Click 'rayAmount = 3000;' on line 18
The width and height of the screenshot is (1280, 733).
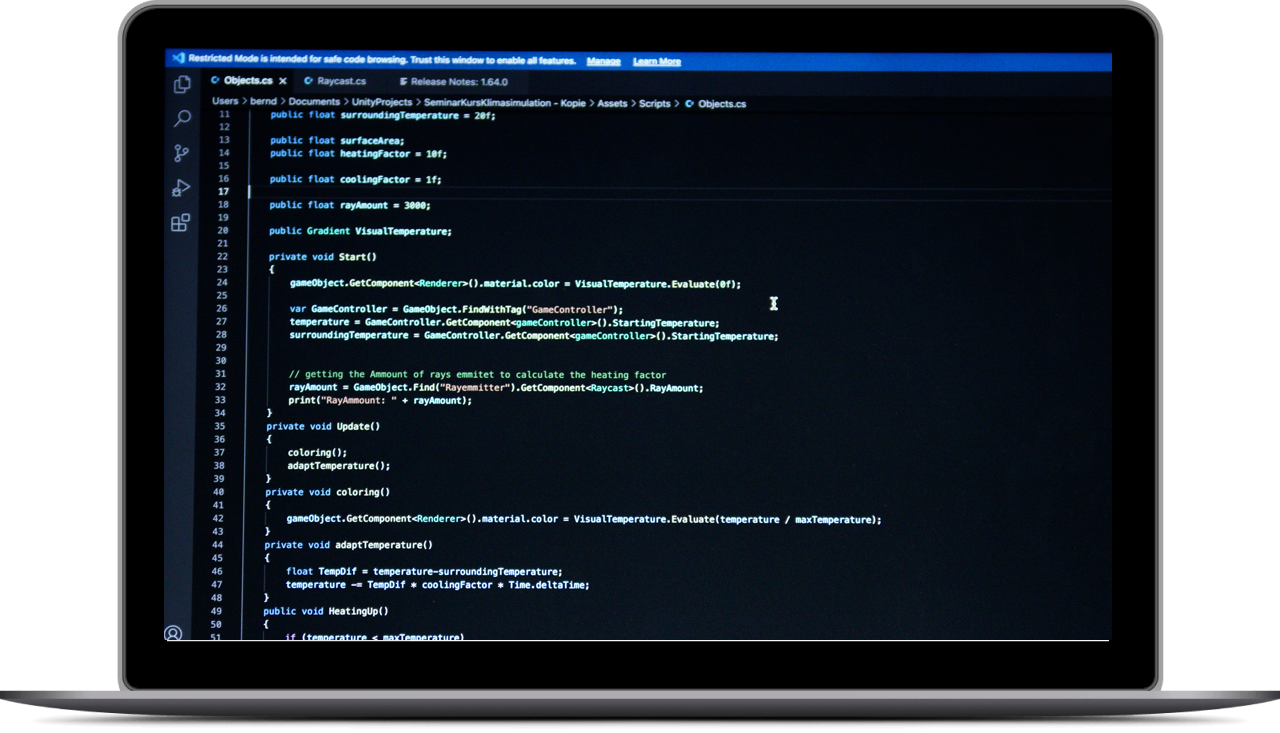click(385, 205)
